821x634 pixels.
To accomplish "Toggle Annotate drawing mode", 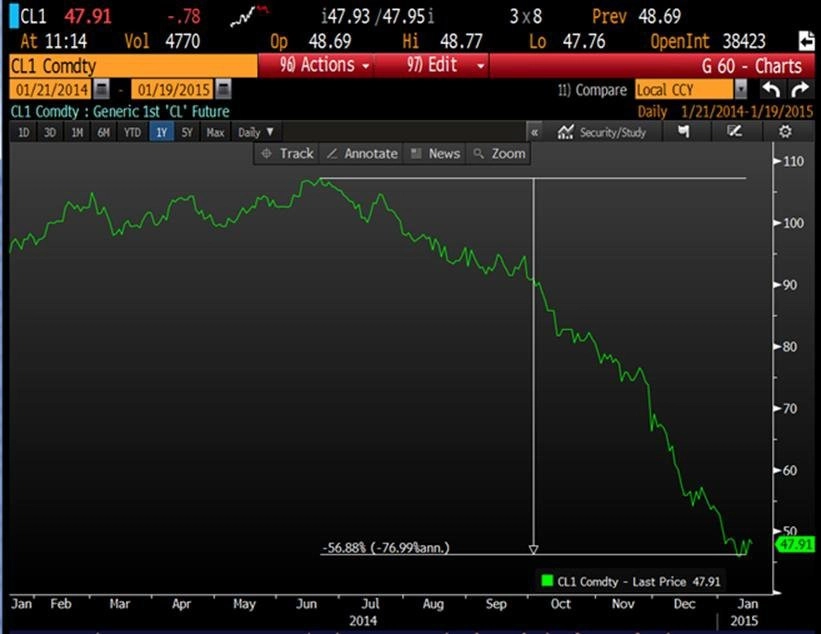I will 361,153.
